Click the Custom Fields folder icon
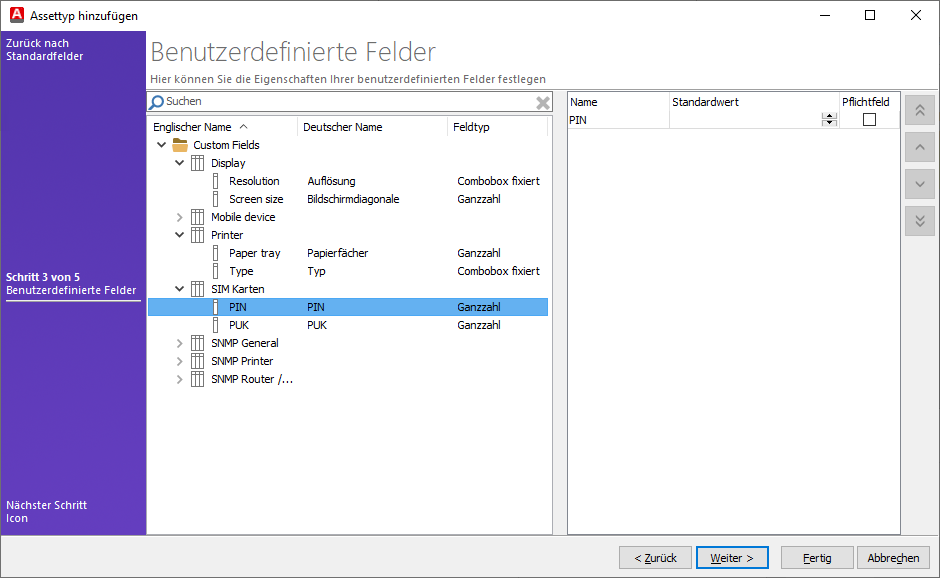940x578 pixels. click(181, 144)
